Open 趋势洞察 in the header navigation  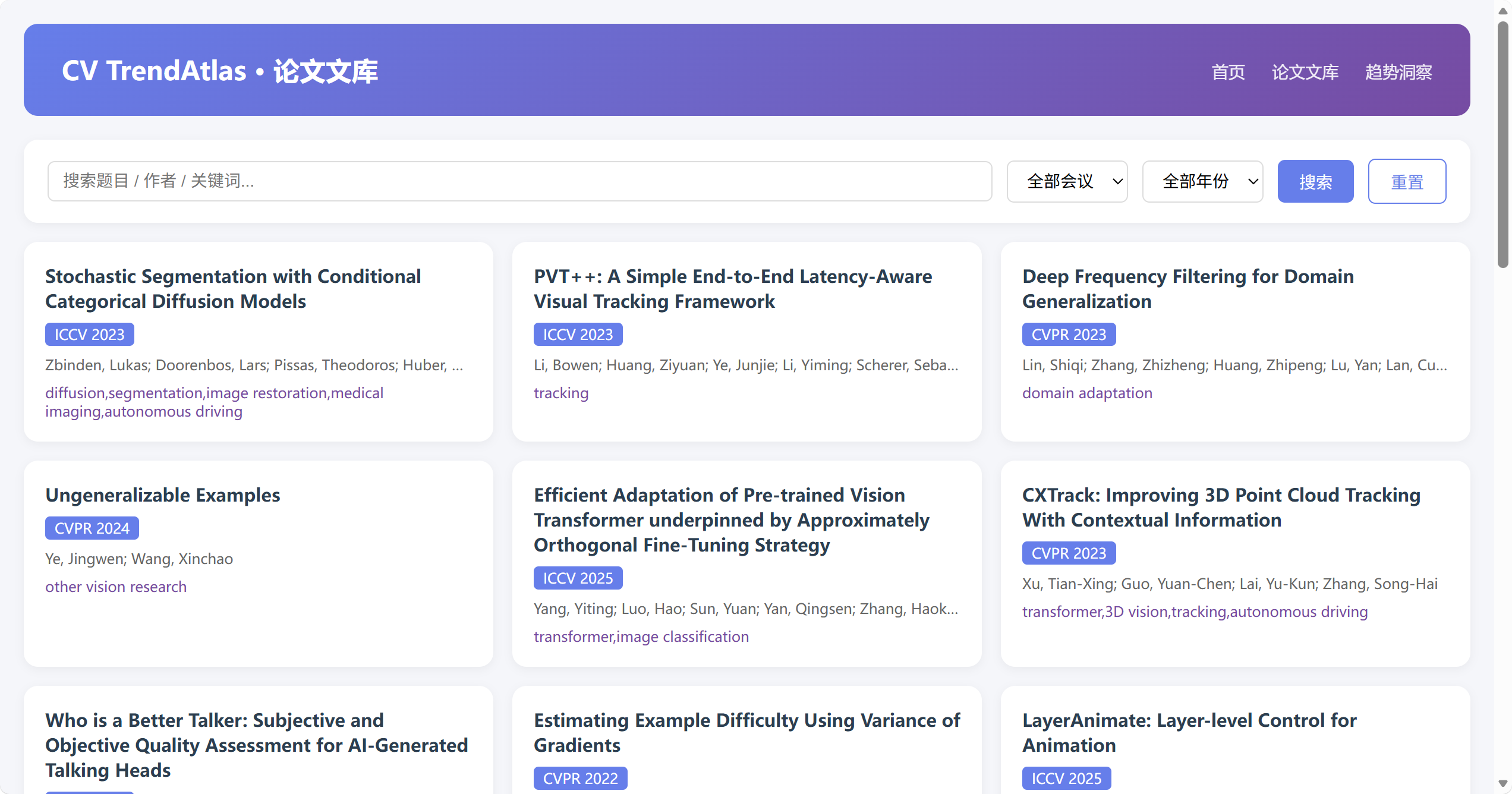[x=1398, y=72]
